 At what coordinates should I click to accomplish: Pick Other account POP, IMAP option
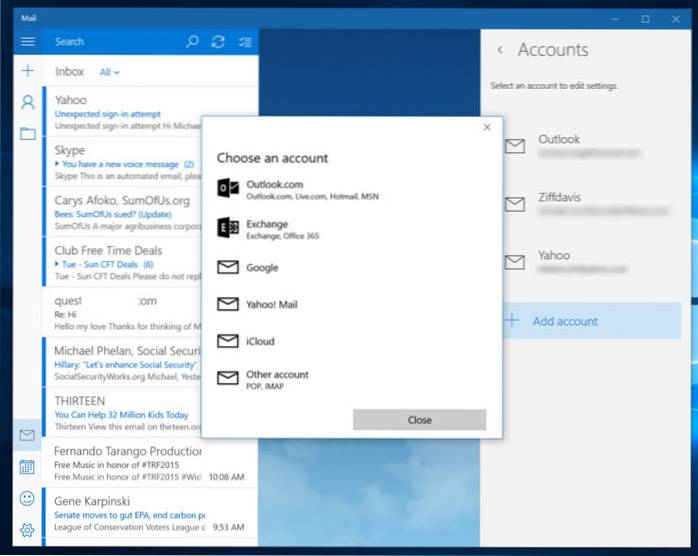point(277,378)
